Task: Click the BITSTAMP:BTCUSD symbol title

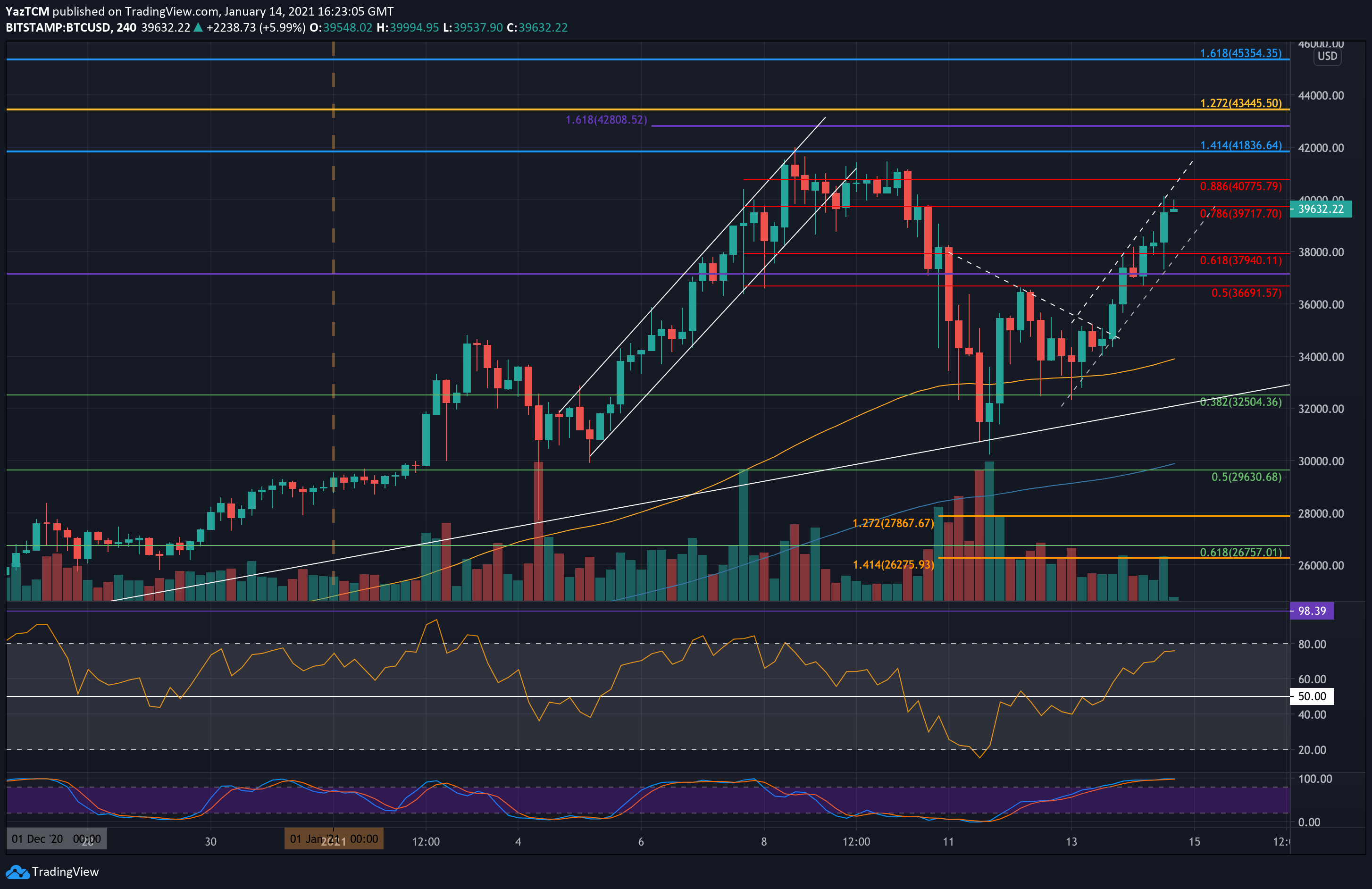Action: click(x=58, y=27)
